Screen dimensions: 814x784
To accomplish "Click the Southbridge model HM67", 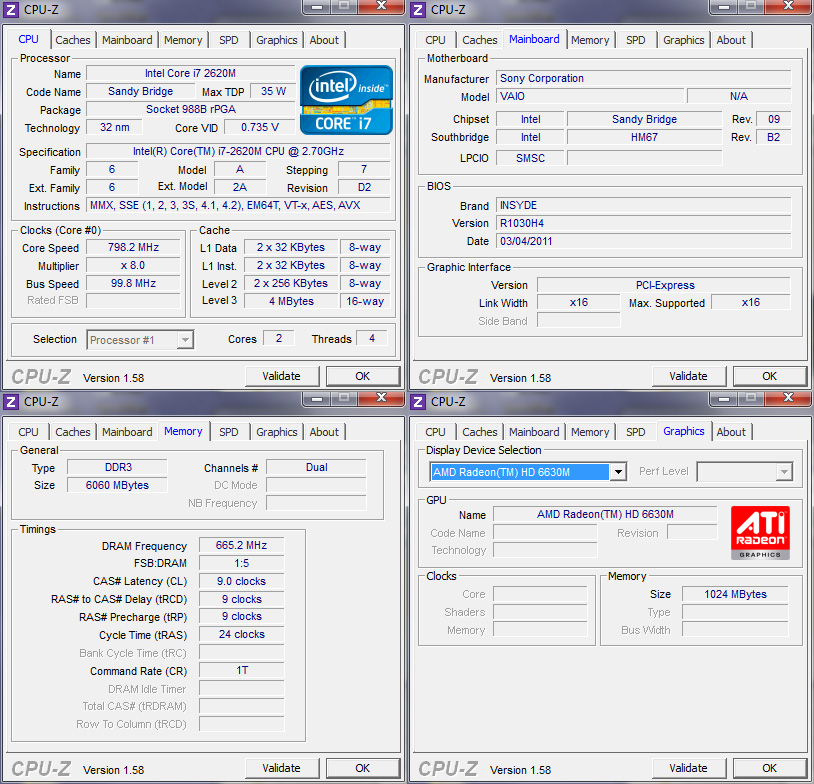I will tap(644, 137).
